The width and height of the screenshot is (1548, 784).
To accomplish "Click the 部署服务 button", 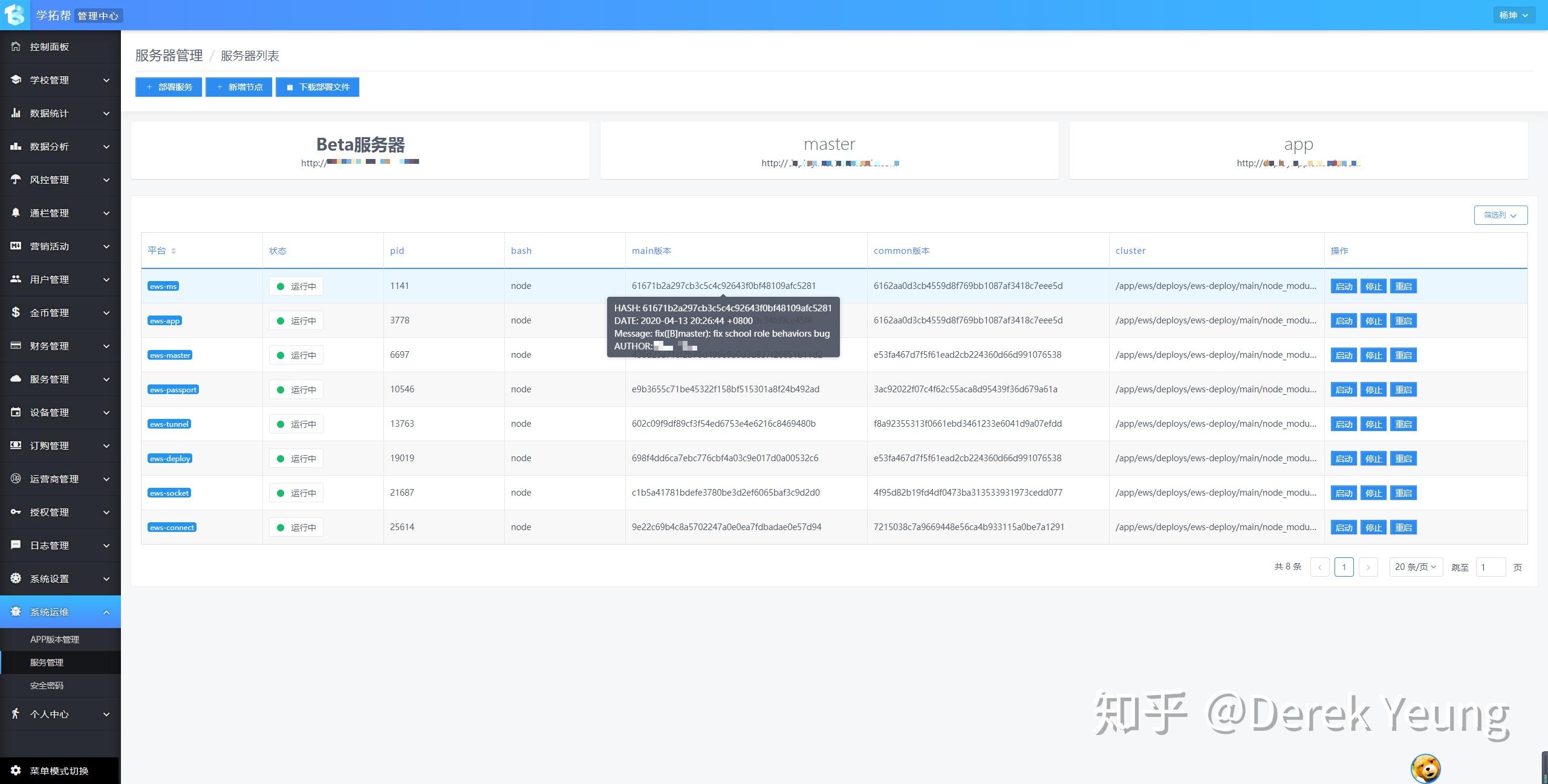I will 169,87.
